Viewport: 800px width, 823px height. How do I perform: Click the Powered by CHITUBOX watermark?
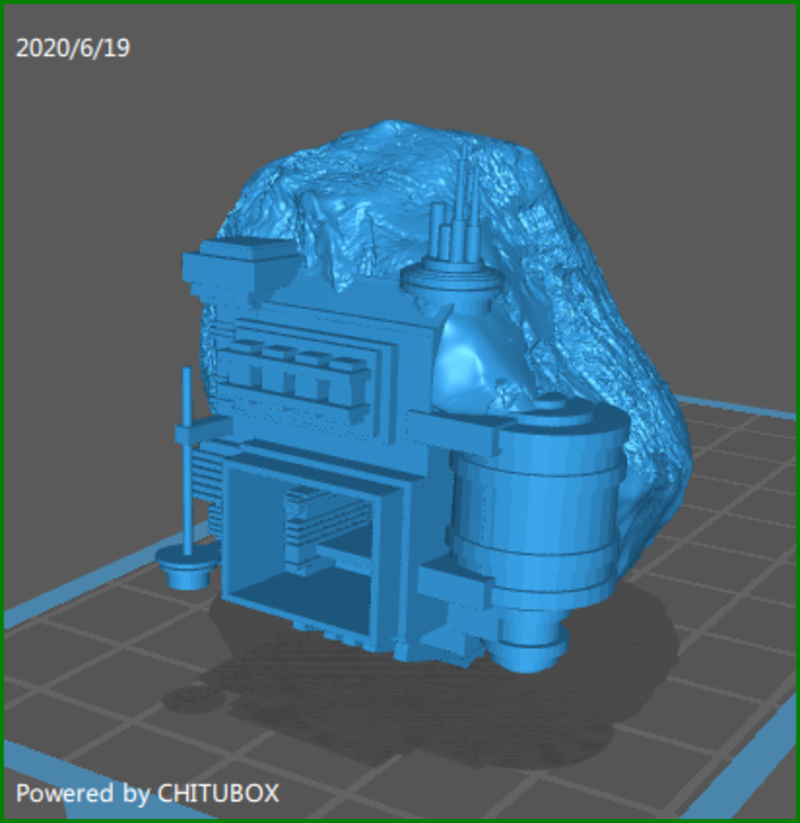coord(151,795)
